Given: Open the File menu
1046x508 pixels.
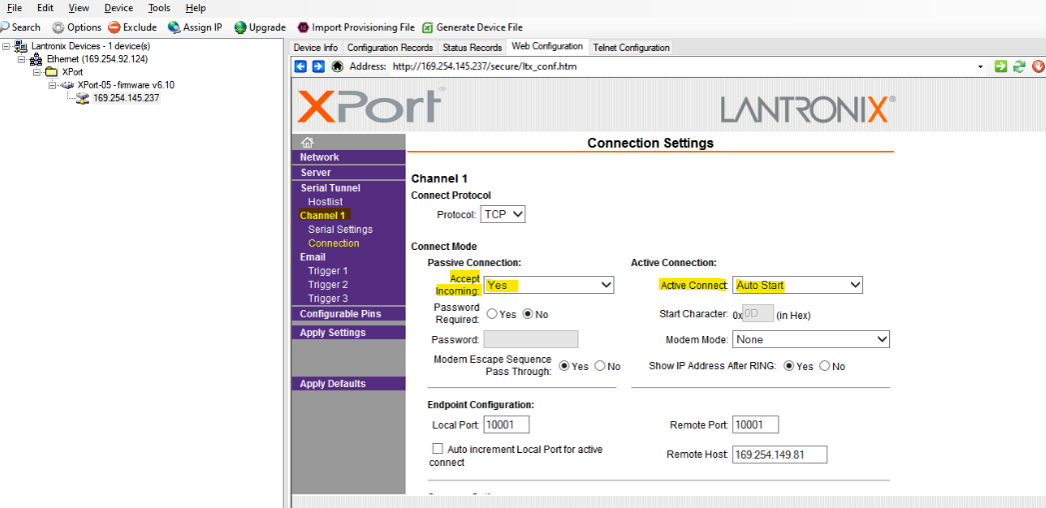Looking at the screenshot, I should (x=14, y=8).
